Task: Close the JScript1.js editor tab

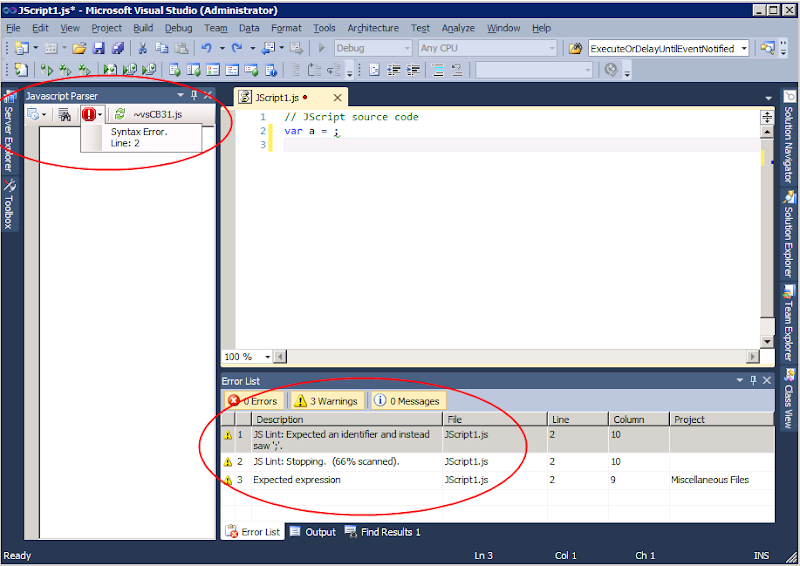Action: tap(337, 98)
